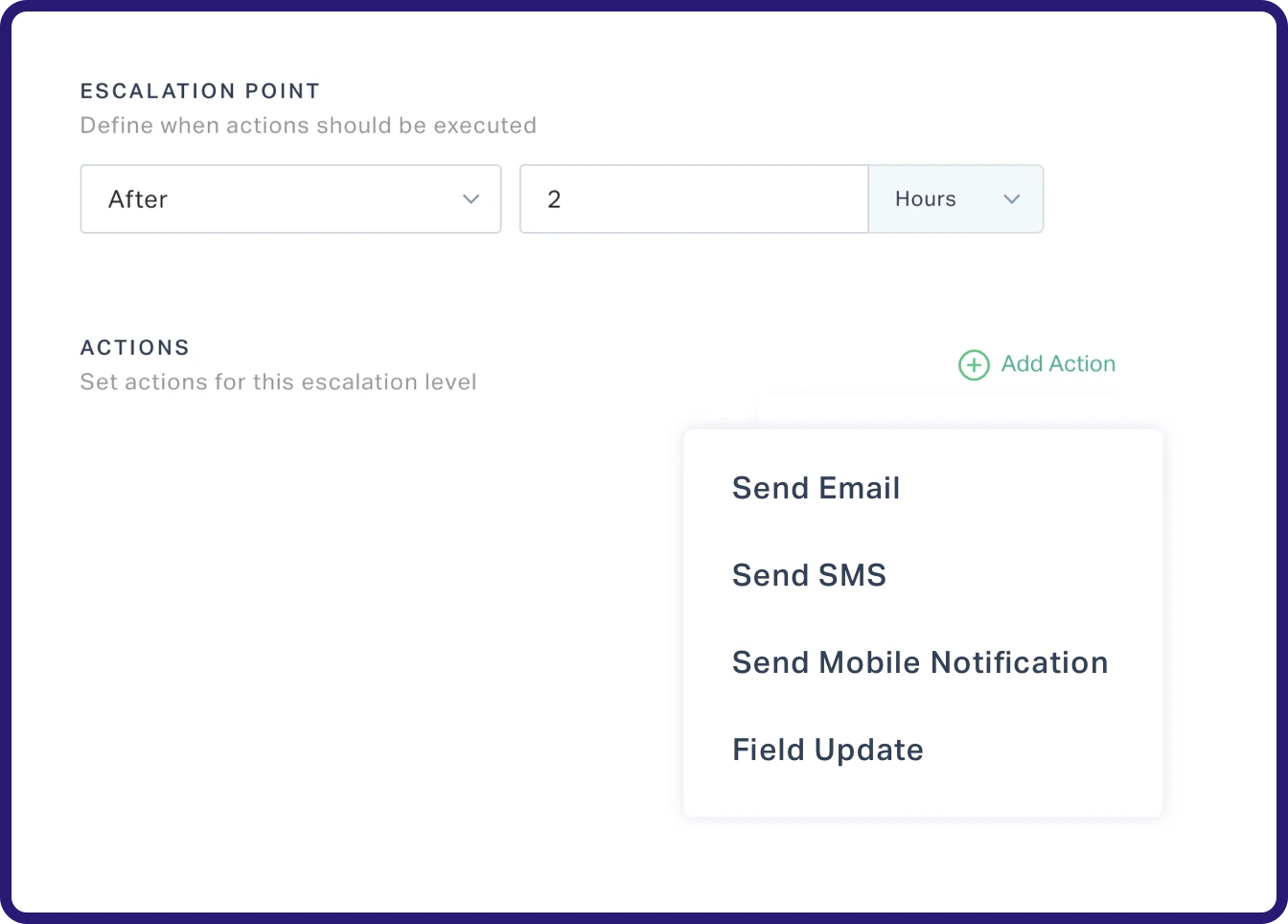
Task: Open the Hours unit dropdown label
Action: [x=926, y=199]
